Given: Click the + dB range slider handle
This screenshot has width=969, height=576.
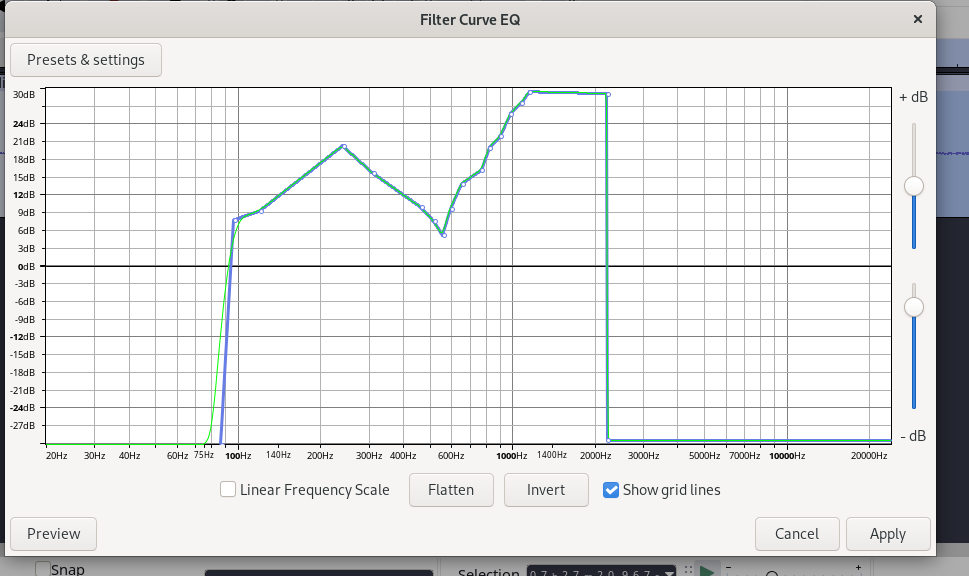Looking at the screenshot, I should click(x=913, y=186).
